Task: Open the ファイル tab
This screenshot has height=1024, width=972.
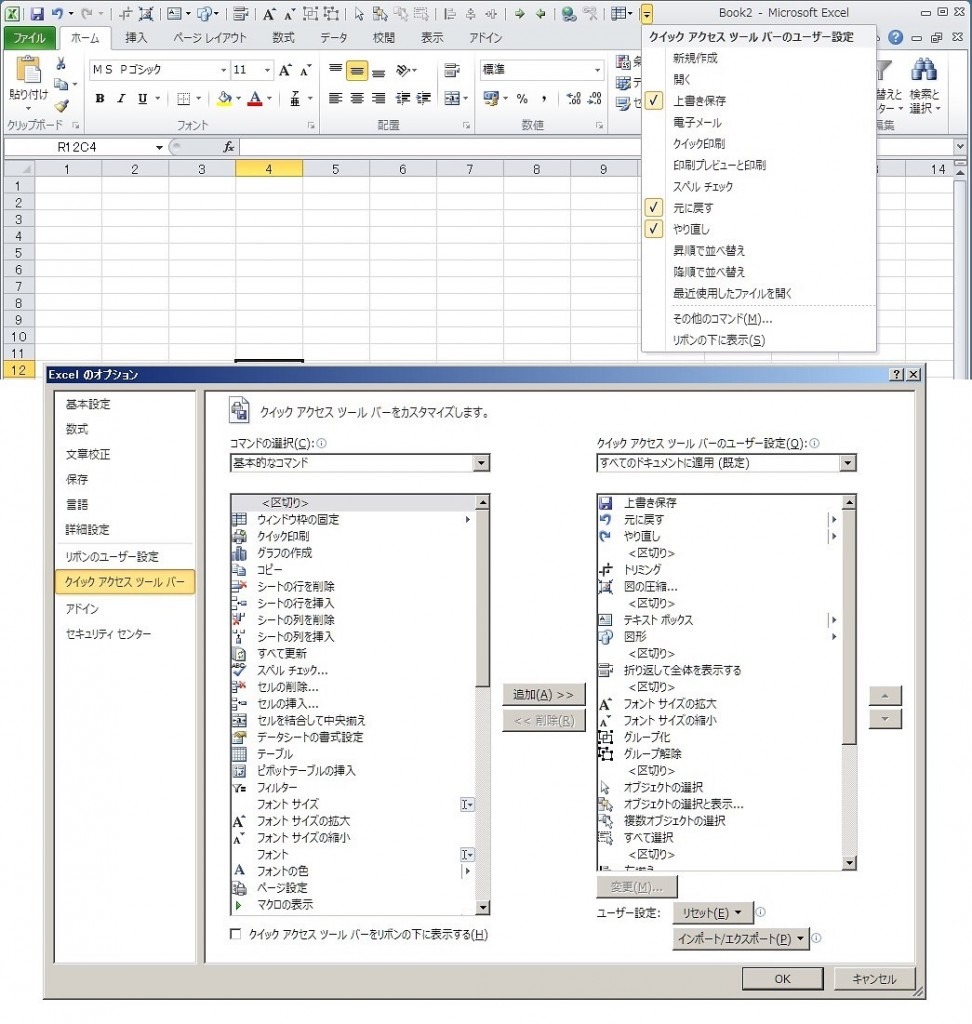Action: click(29, 38)
